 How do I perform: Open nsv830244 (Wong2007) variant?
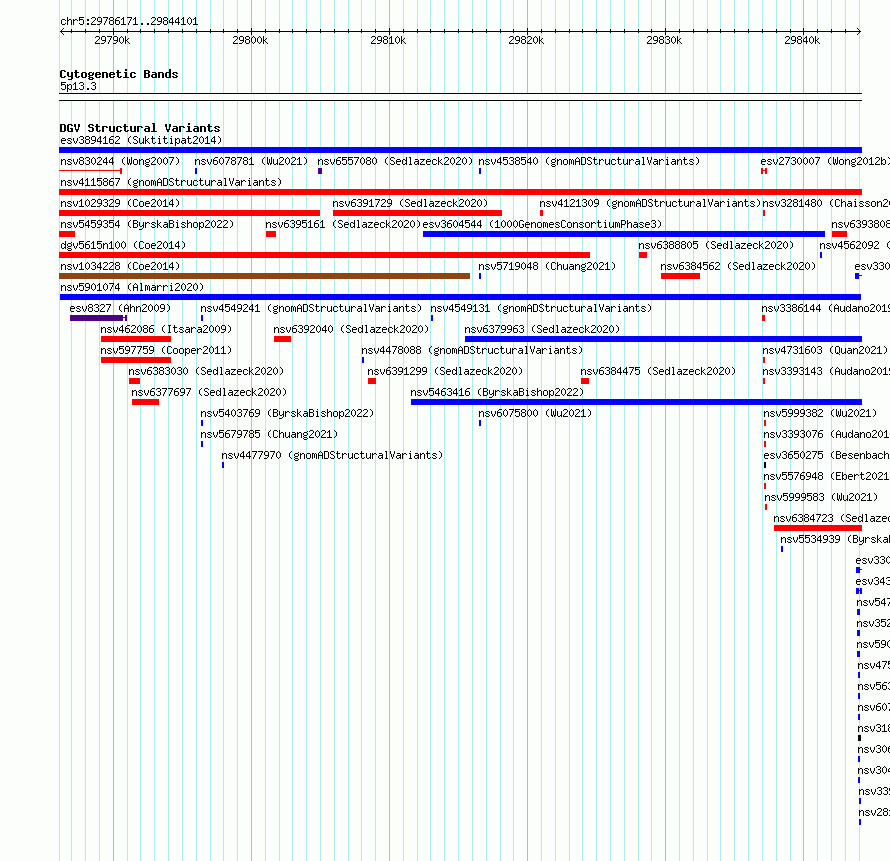[x=120, y=161]
